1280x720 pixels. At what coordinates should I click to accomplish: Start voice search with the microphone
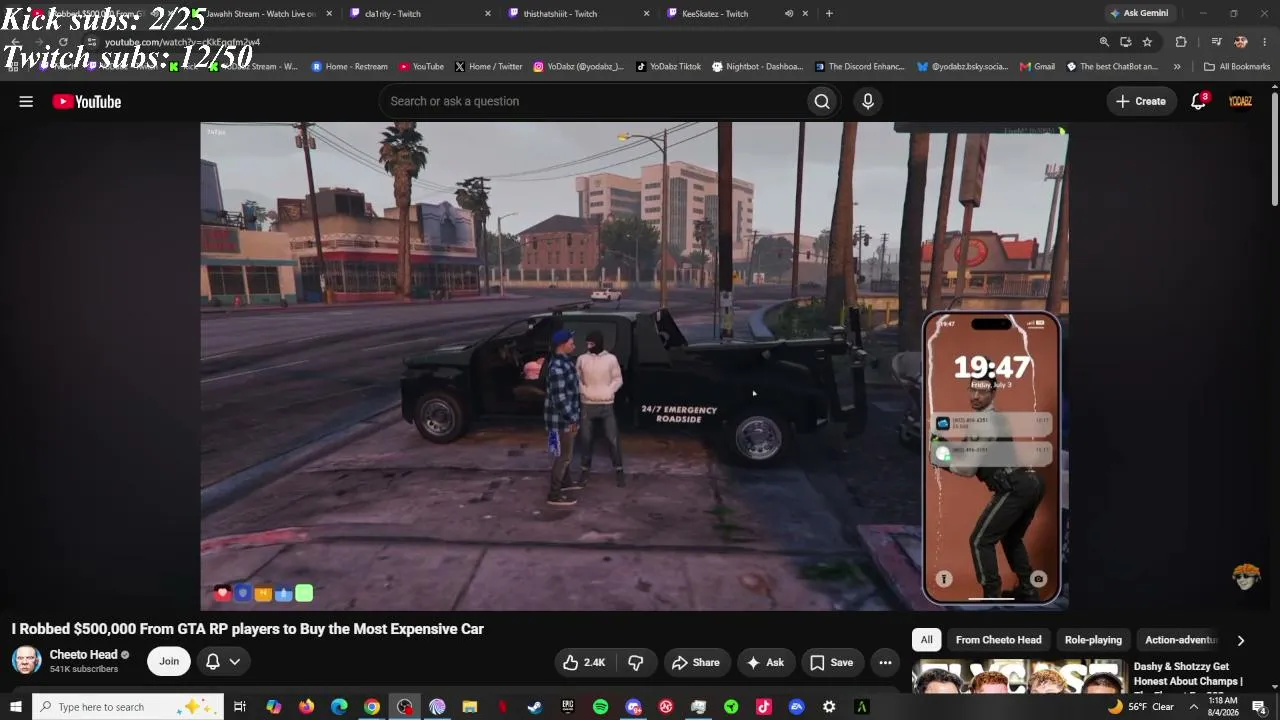[x=868, y=101]
